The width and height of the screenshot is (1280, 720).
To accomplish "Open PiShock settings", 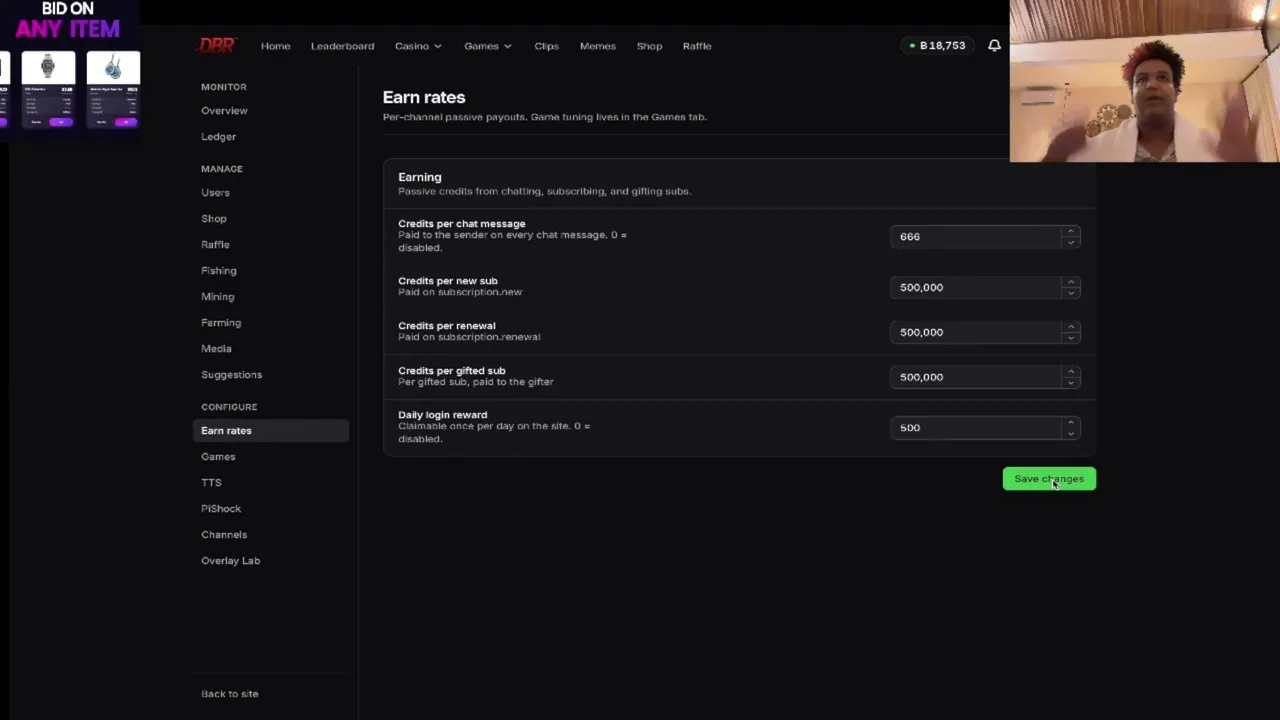I will (x=220, y=509).
